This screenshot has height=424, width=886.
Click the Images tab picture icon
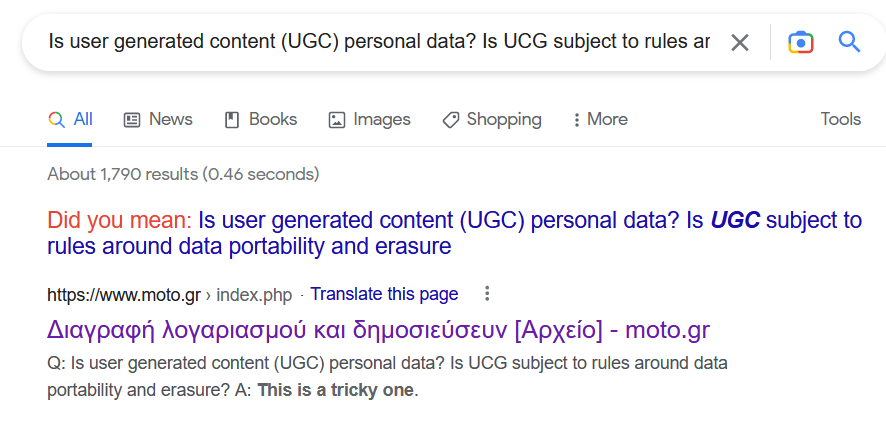[337, 120]
